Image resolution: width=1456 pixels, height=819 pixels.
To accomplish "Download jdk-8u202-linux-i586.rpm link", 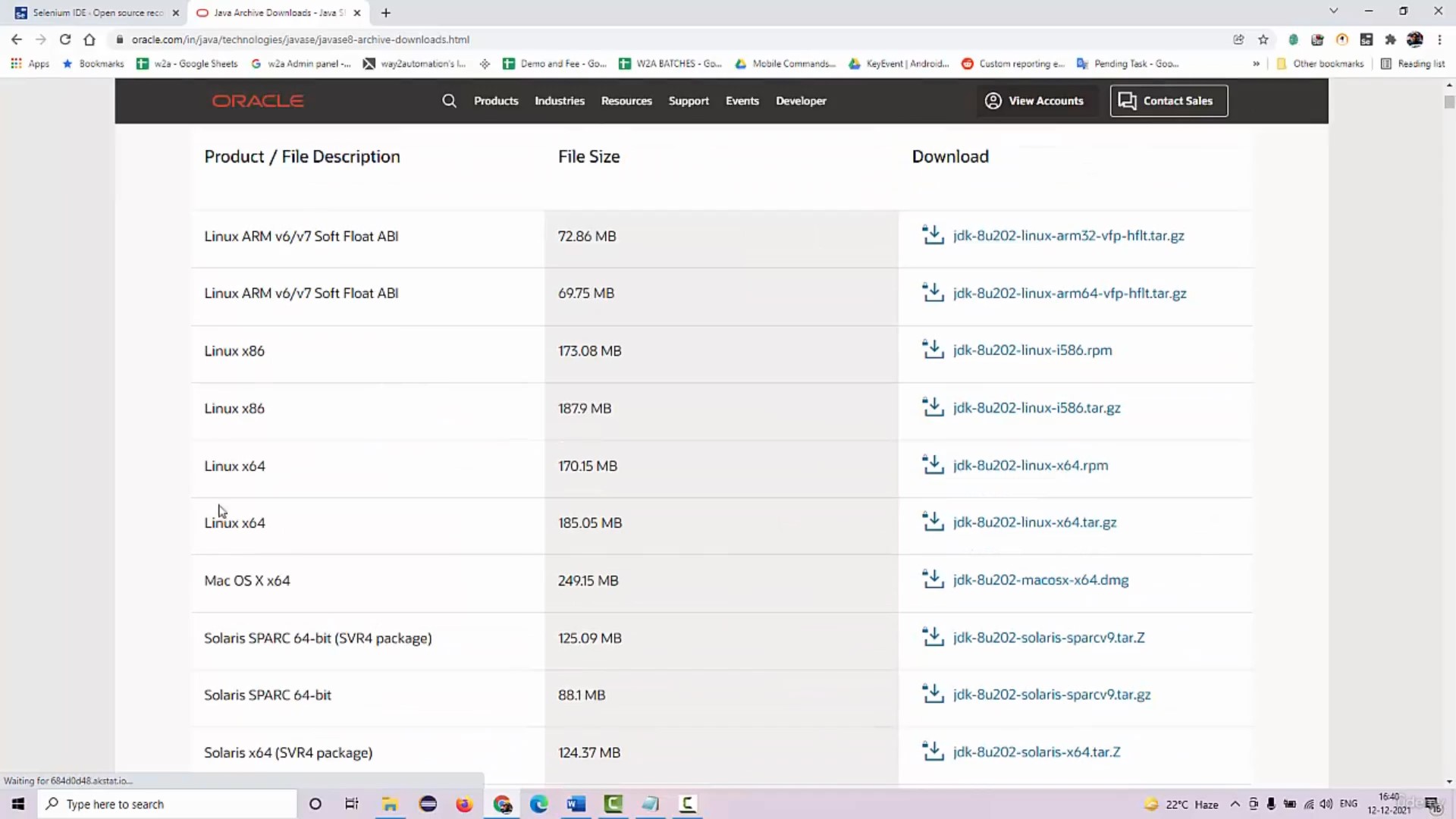I will tap(1032, 350).
